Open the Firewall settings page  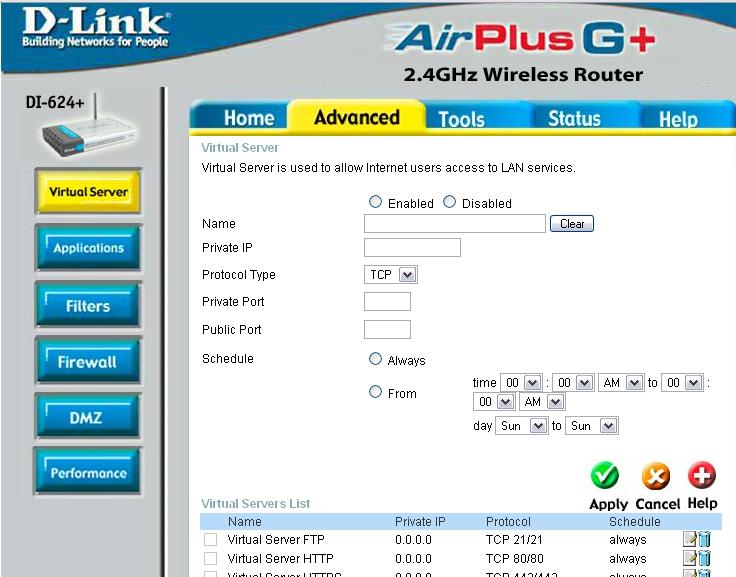pos(88,363)
